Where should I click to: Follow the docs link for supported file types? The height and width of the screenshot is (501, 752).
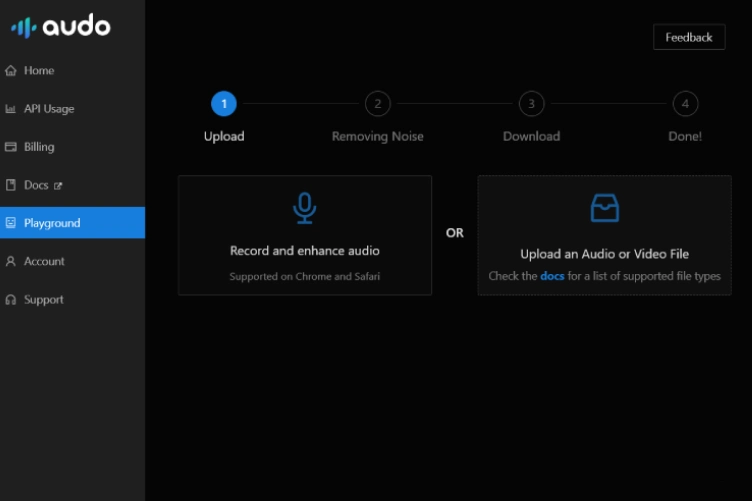[x=552, y=276]
